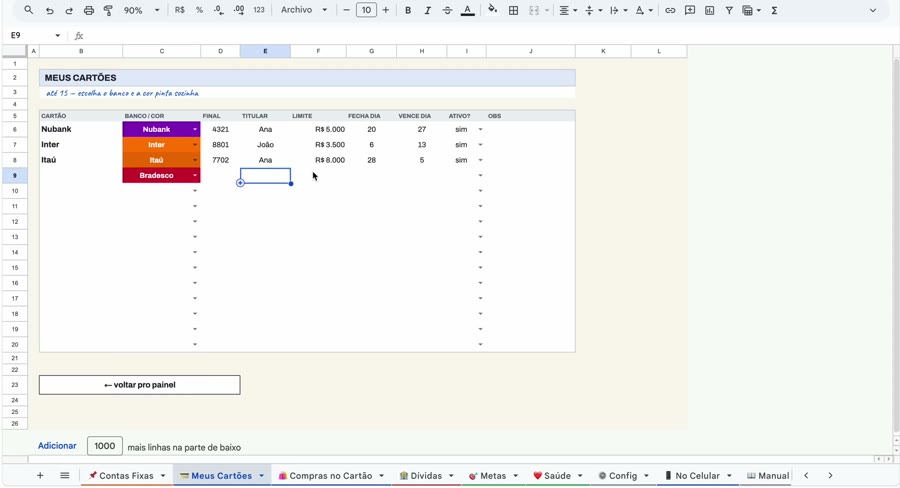Decrease font size with minus button
Image resolution: width=900 pixels, height=488 pixels.
[346, 10]
